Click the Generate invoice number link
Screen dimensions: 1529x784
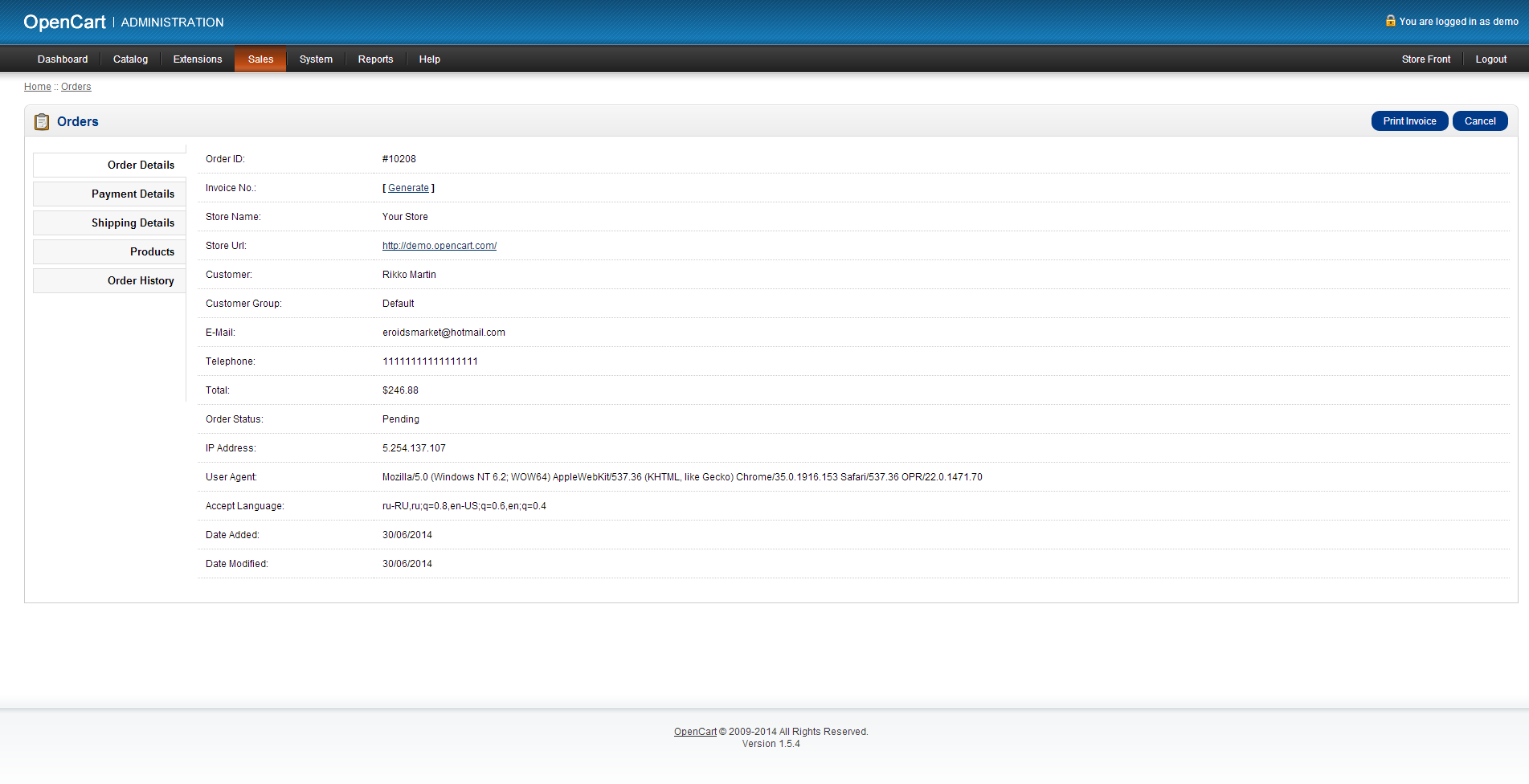point(408,188)
